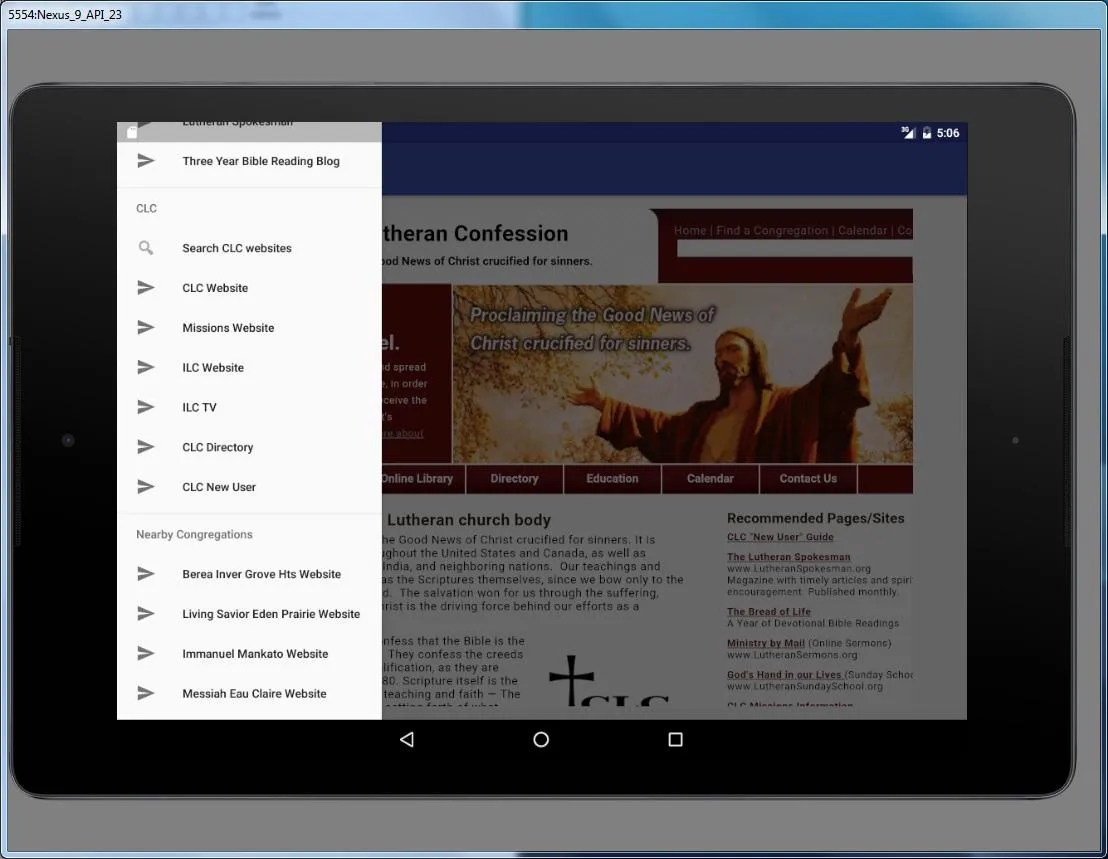This screenshot has width=1108, height=859.
Task: Click Find a Congregation header link
Action: coord(772,230)
